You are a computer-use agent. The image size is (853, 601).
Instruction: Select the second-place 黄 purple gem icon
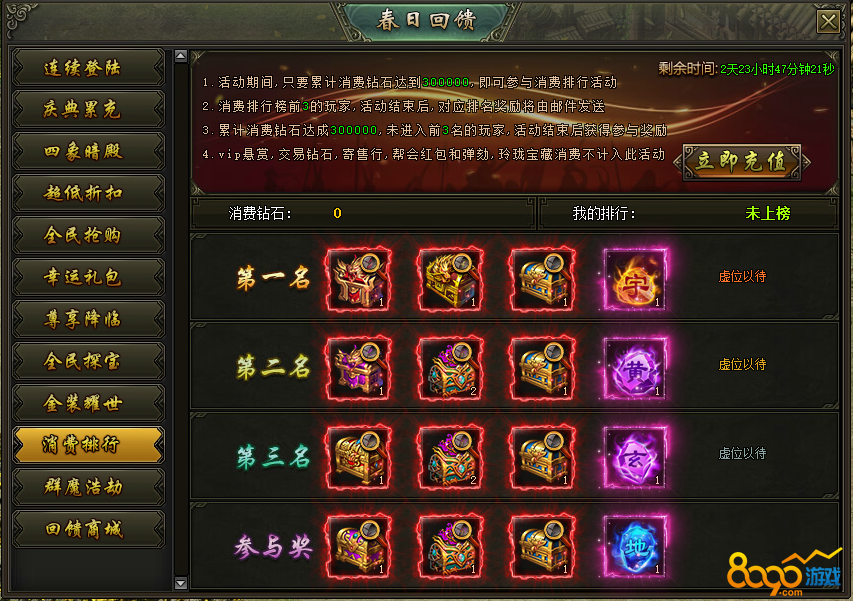coord(635,368)
